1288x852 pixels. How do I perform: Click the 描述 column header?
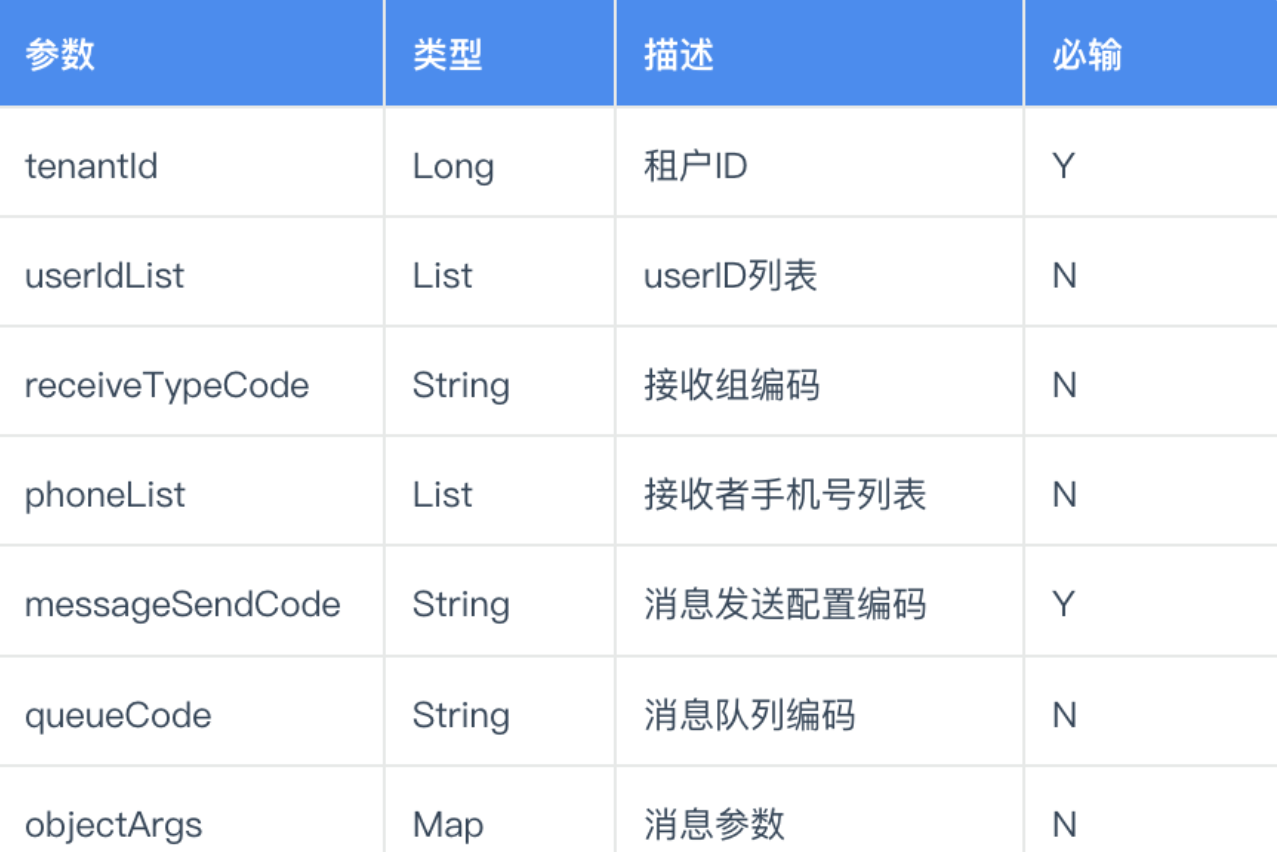click(679, 55)
